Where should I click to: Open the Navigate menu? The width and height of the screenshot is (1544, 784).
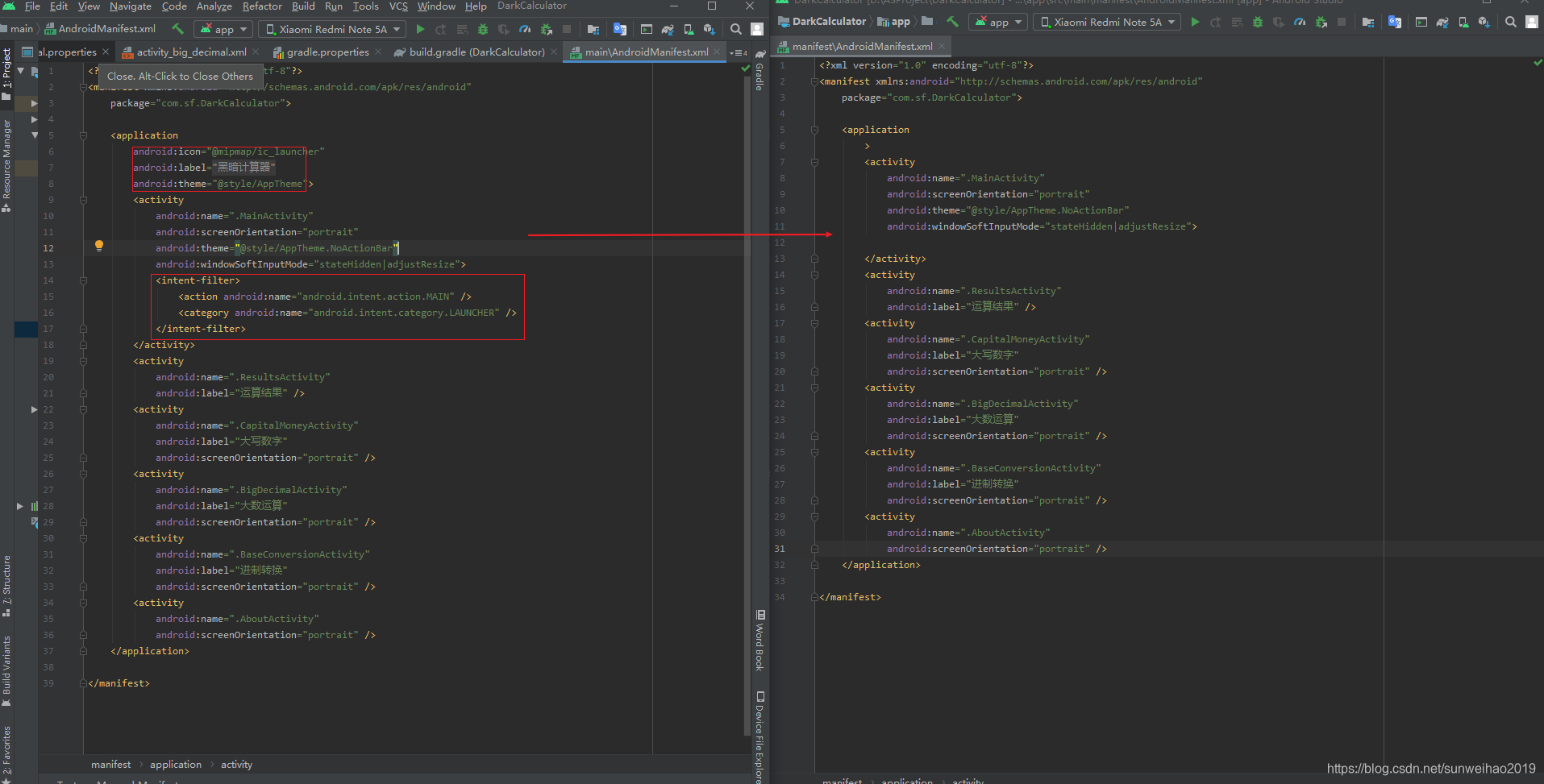pyautogui.click(x=131, y=6)
